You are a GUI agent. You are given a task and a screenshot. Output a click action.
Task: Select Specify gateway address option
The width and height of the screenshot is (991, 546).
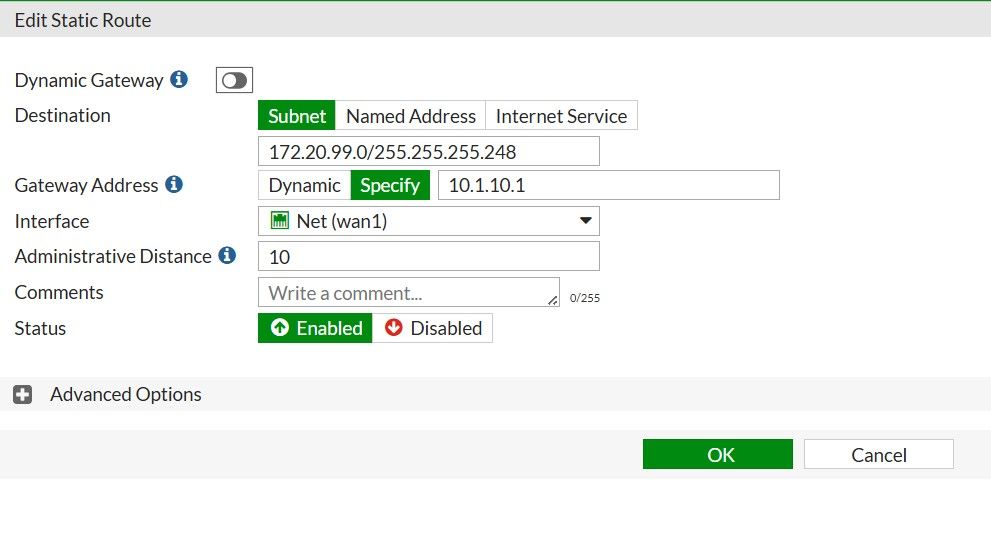pos(390,185)
